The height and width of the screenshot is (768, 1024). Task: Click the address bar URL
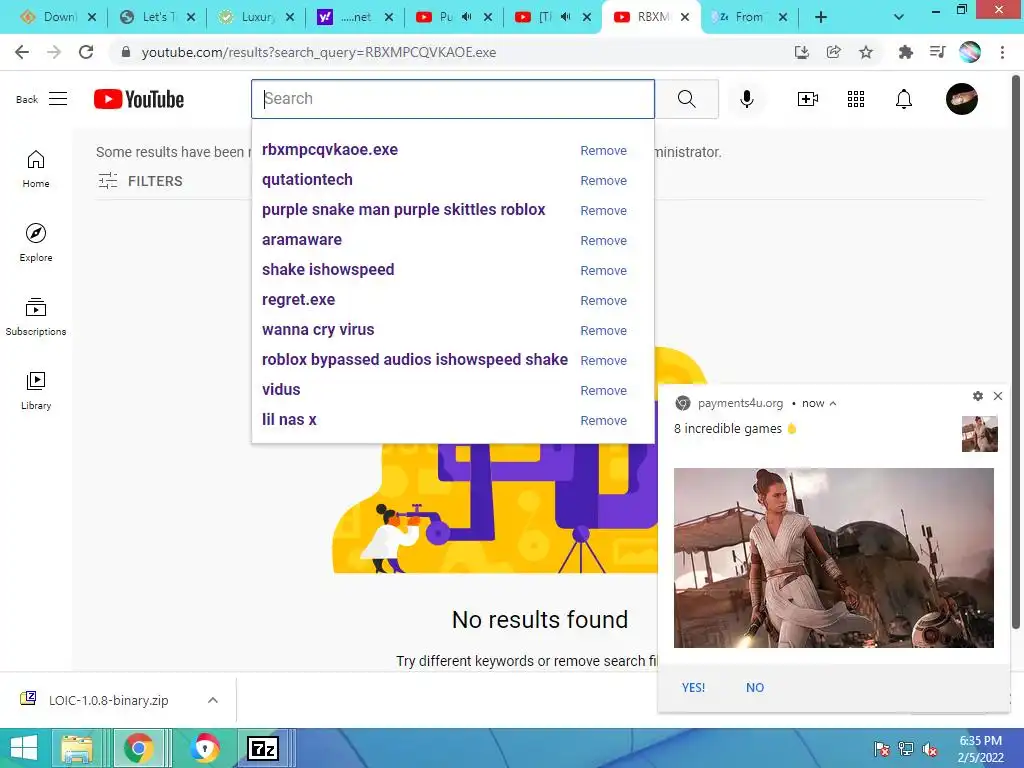[x=319, y=52]
